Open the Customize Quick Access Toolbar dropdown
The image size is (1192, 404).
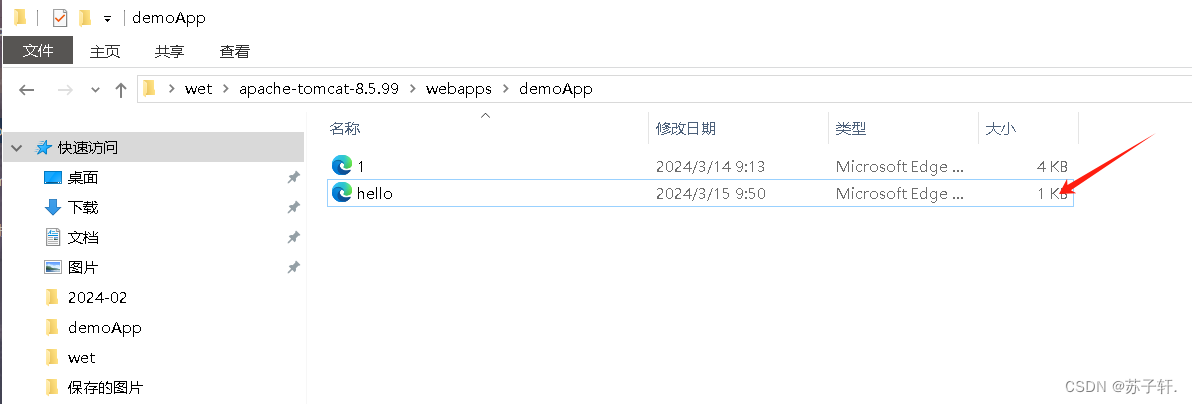[x=107, y=17]
